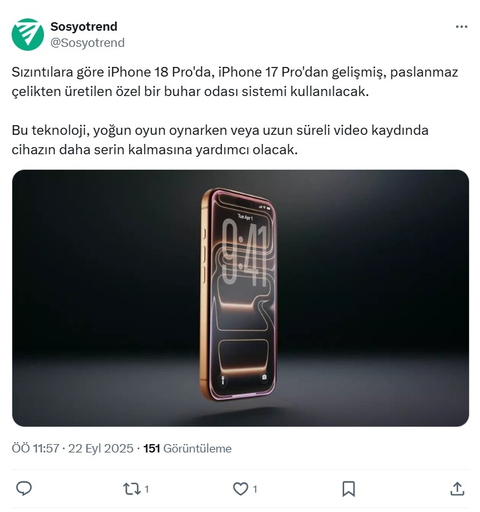480x512 pixels.
Task: Click the camera icon on phone lockscreen
Action: pyautogui.click(x=264, y=377)
